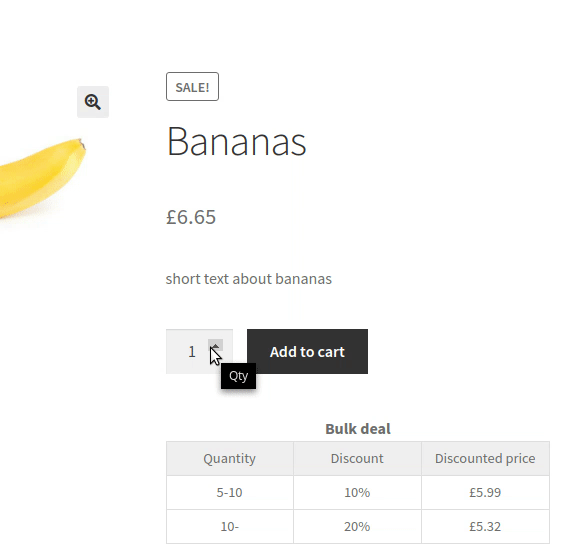Select the 5-10 quantity tier cell

point(230,492)
